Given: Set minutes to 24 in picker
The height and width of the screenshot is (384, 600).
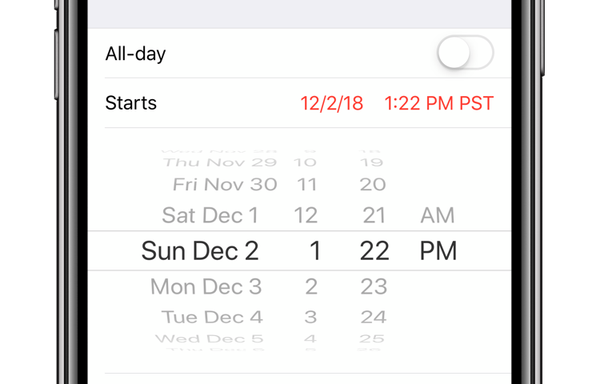Looking at the screenshot, I should tap(373, 317).
